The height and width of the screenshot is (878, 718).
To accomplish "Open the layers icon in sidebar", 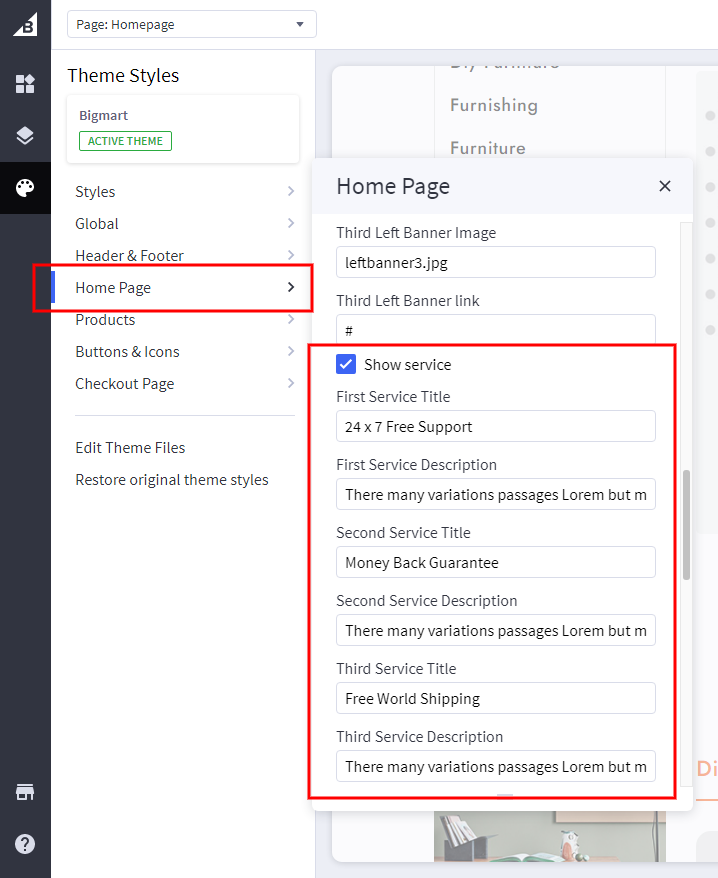I will tap(25, 136).
